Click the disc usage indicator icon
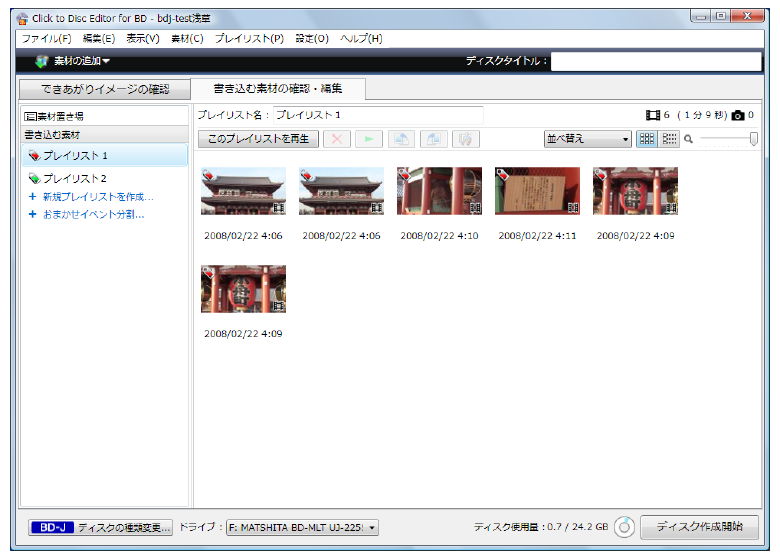The height and width of the screenshot is (560, 780). [x=624, y=527]
